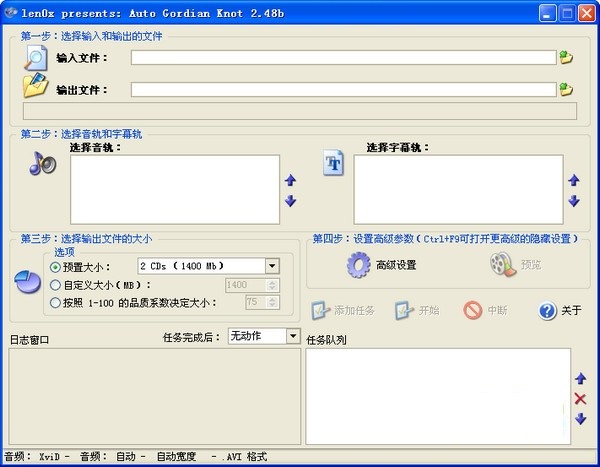Click the 开始 start button label
600x467 pixels.
pos(429,310)
